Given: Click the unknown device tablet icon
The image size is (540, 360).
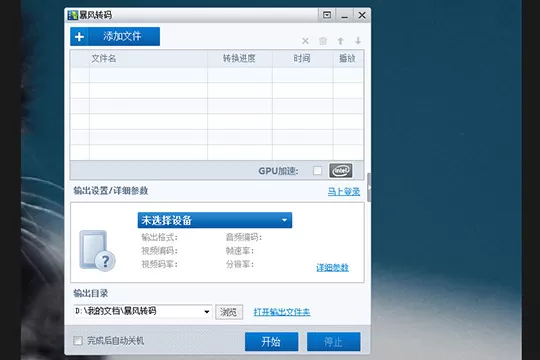Looking at the screenshot, I should coord(97,250).
